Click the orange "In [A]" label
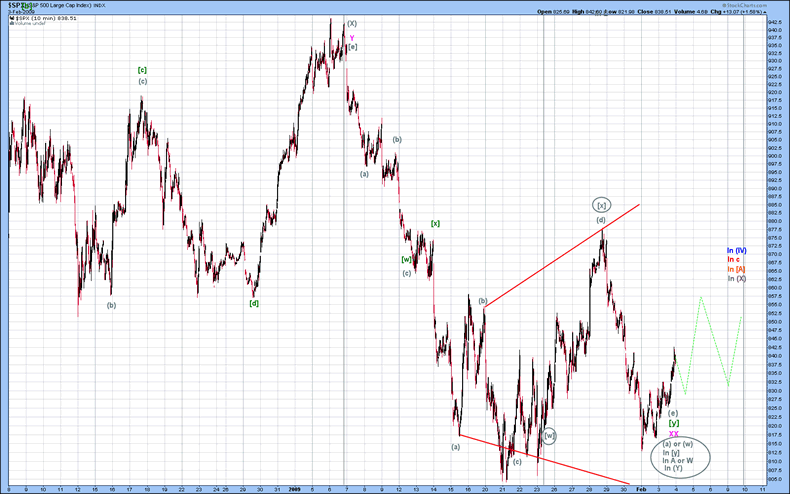This screenshot has height=494, width=790. click(736, 269)
